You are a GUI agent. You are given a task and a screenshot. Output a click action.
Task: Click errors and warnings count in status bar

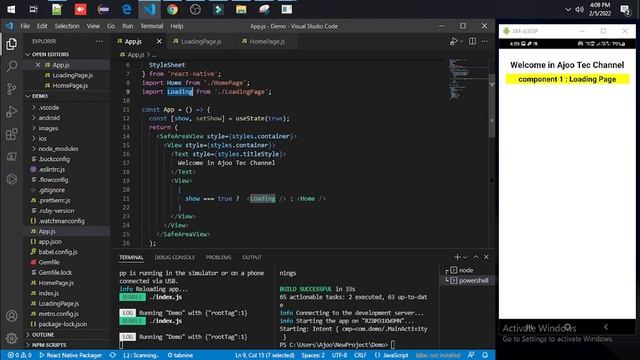click(20, 355)
